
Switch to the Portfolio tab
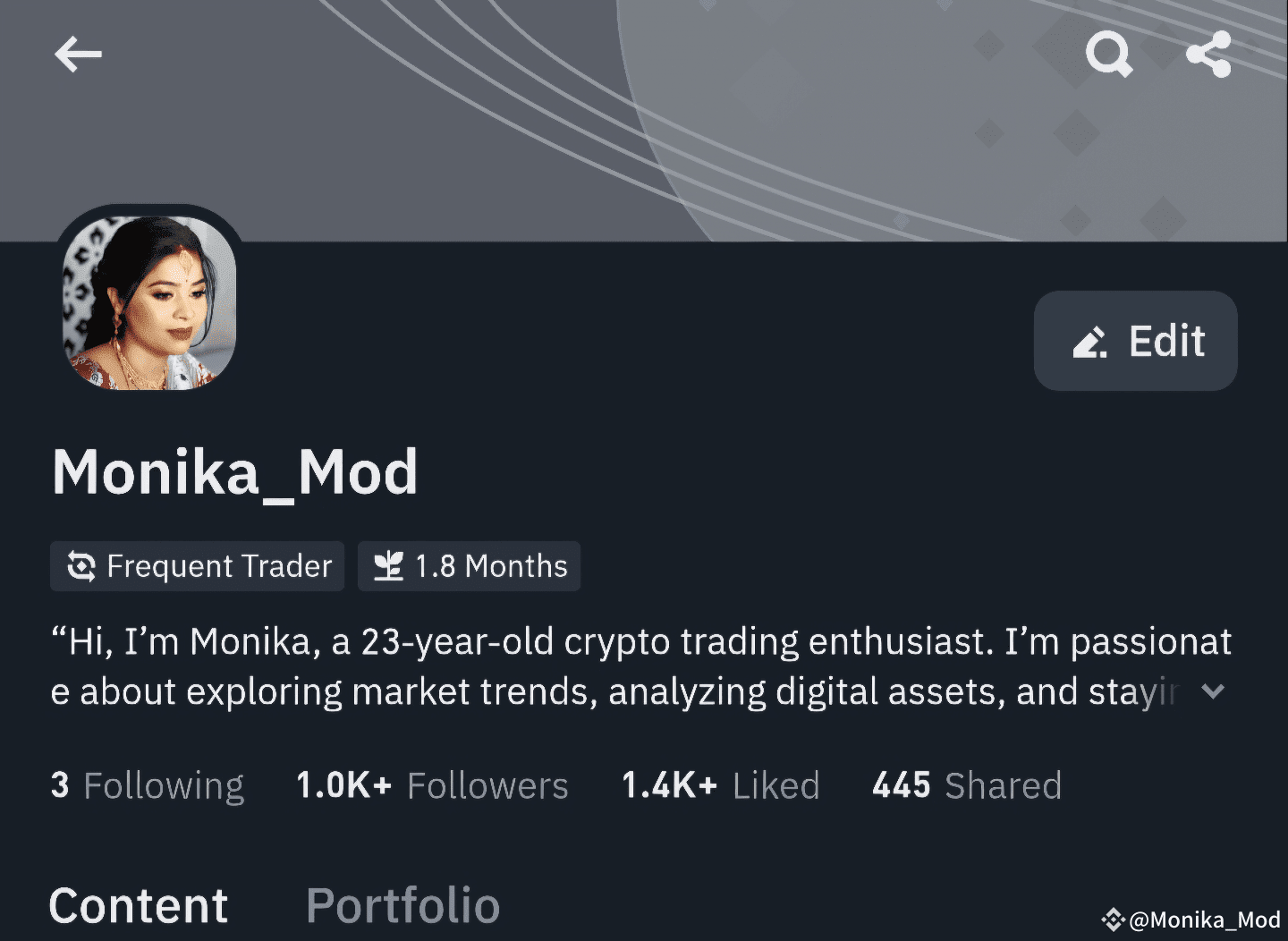point(402,904)
